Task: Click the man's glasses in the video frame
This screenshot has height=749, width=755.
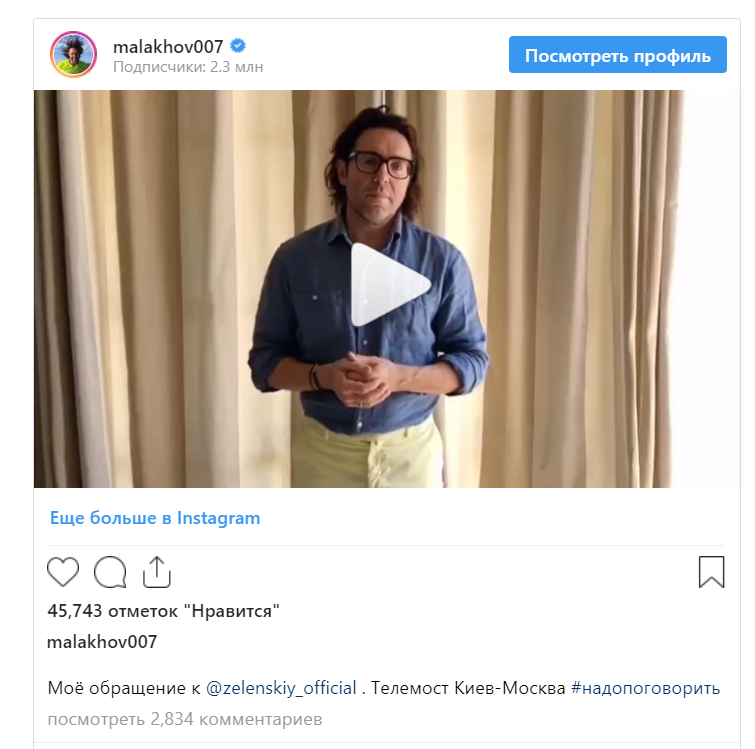Action: [x=381, y=164]
